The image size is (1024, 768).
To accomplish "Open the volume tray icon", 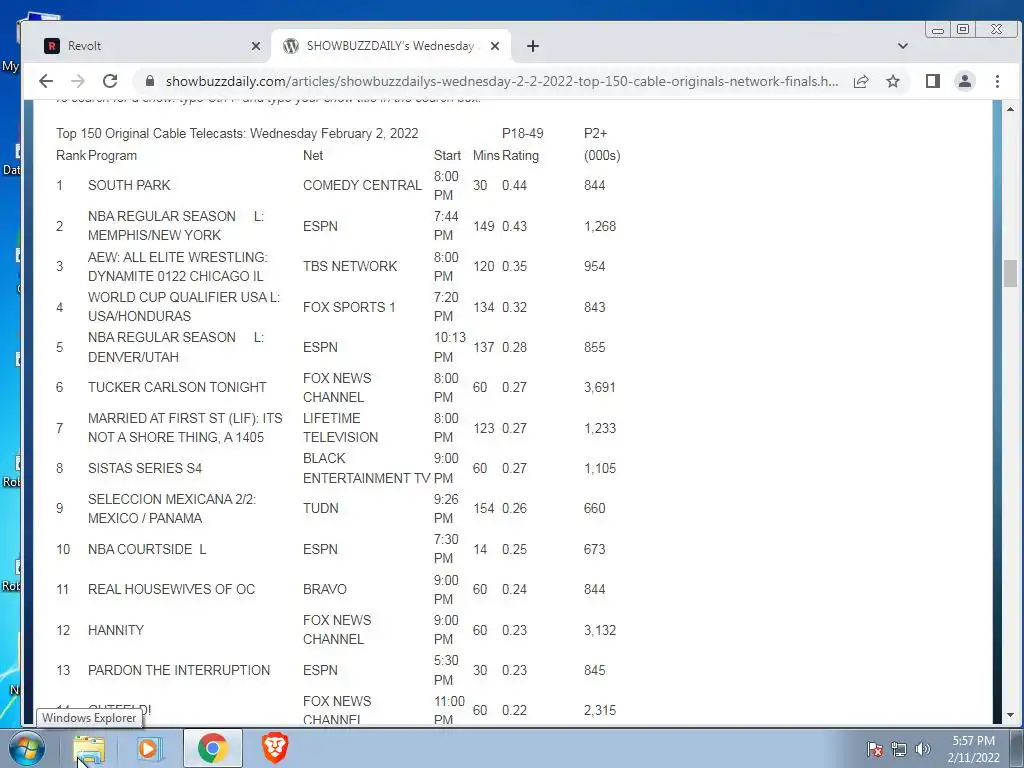I will click(922, 749).
